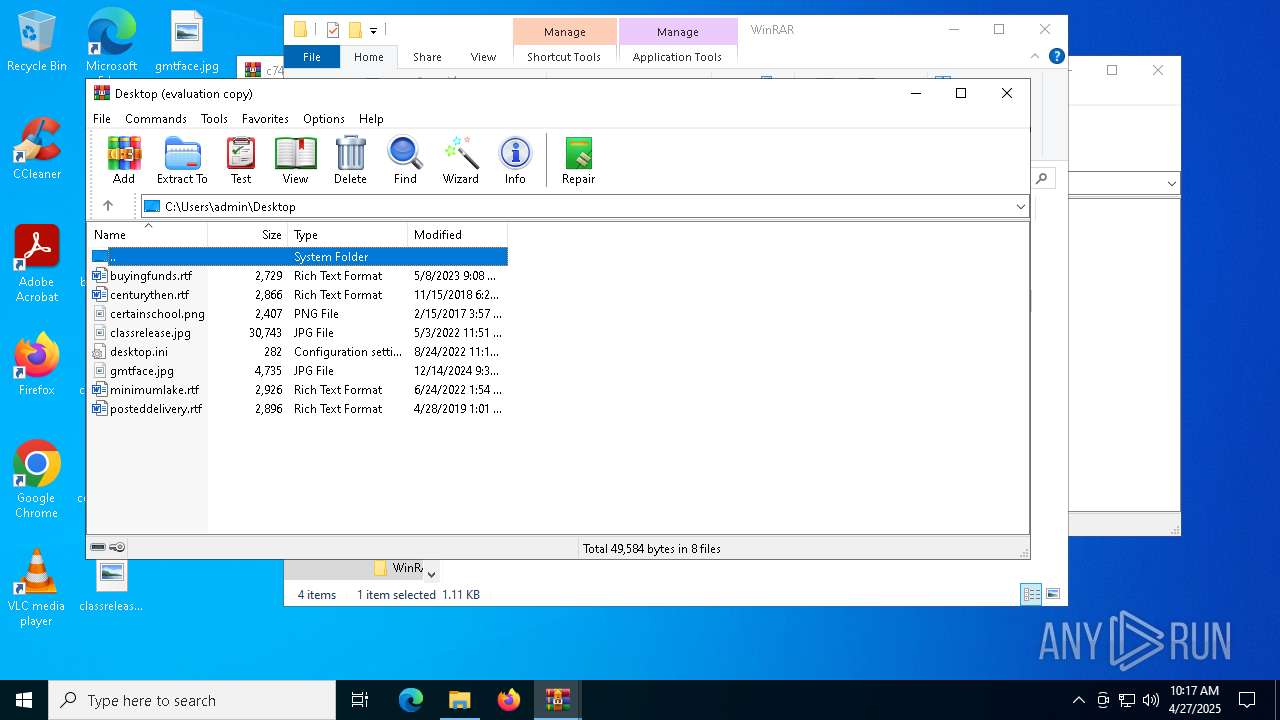The image size is (1280, 720).
Task: Sort files by Size column header
Action: pos(248,234)
